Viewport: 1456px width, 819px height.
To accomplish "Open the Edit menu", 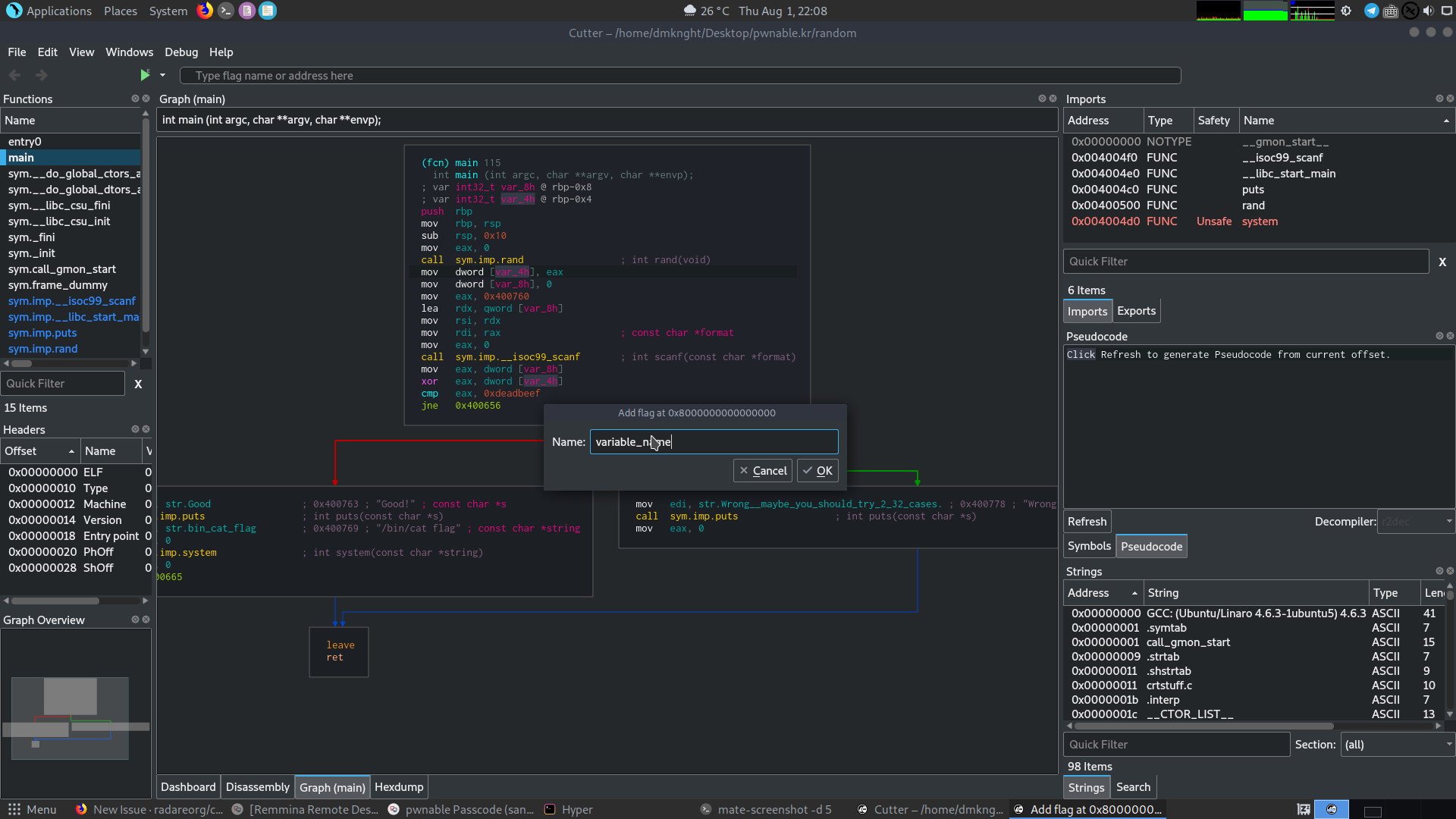I will [47, 52].
